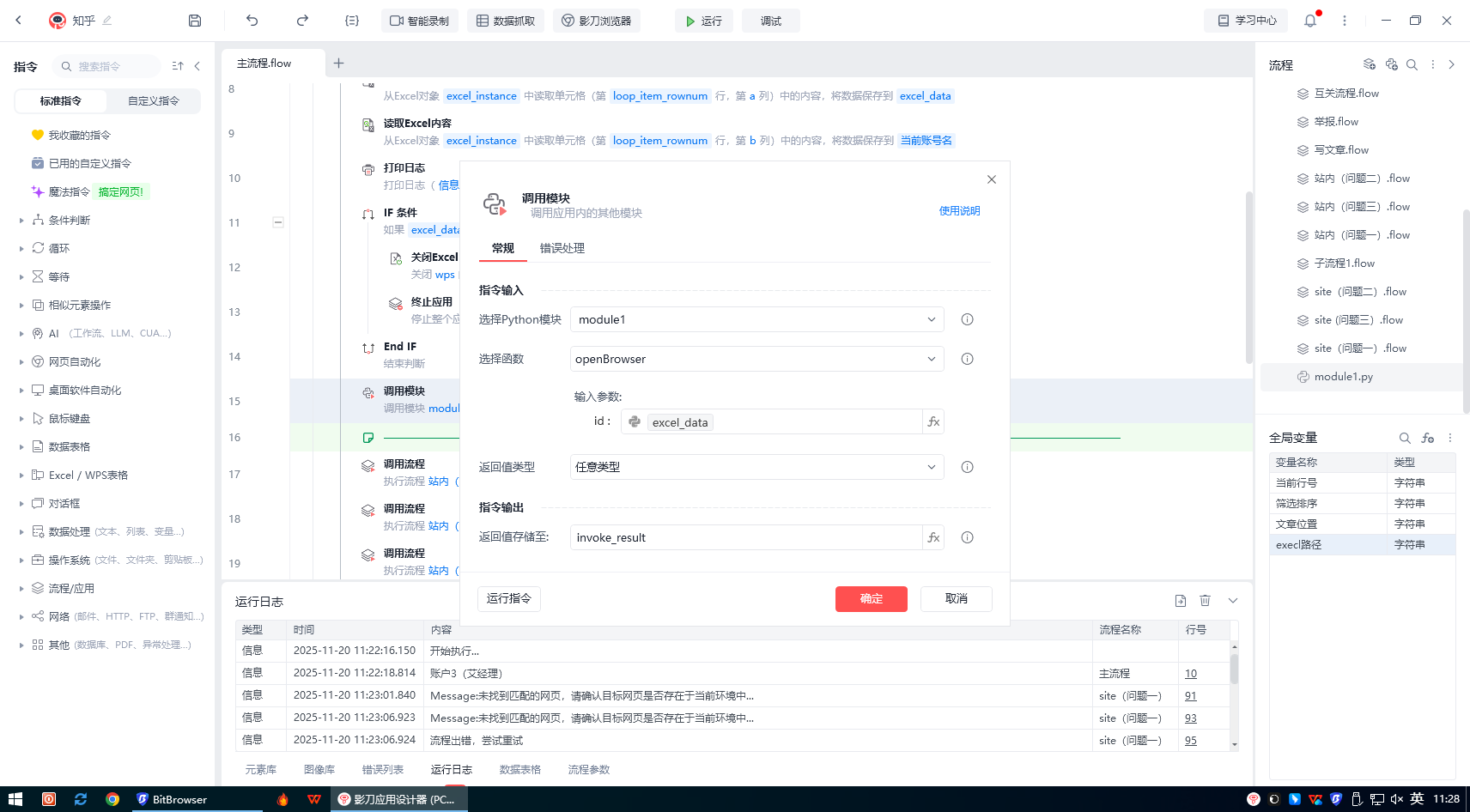The image size is (1470, 812).
Task: Switch to 流程参数 bottom tab
Action: pyautogui.click(x=589, y=770)
